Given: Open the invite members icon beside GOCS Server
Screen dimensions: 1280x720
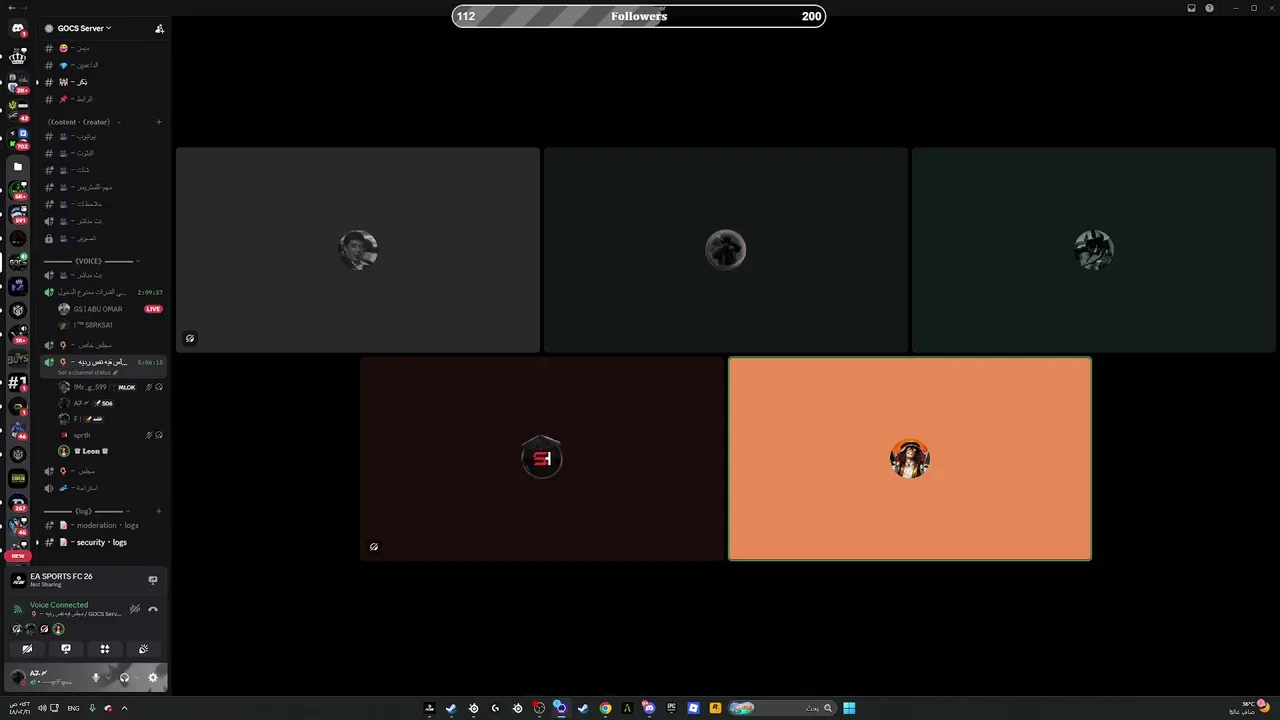Looking at the screenshot, I should (159, 29).
